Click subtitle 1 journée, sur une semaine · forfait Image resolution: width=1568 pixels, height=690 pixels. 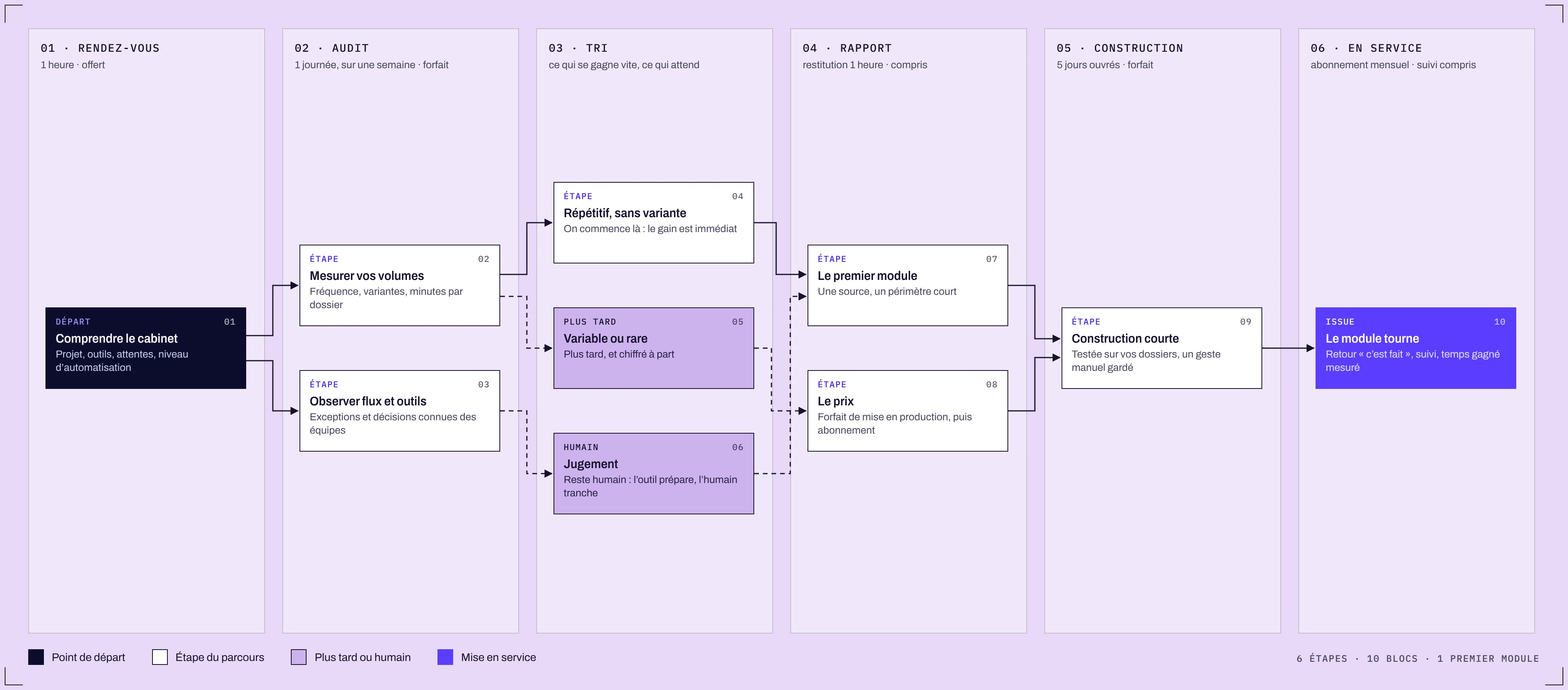371,65
